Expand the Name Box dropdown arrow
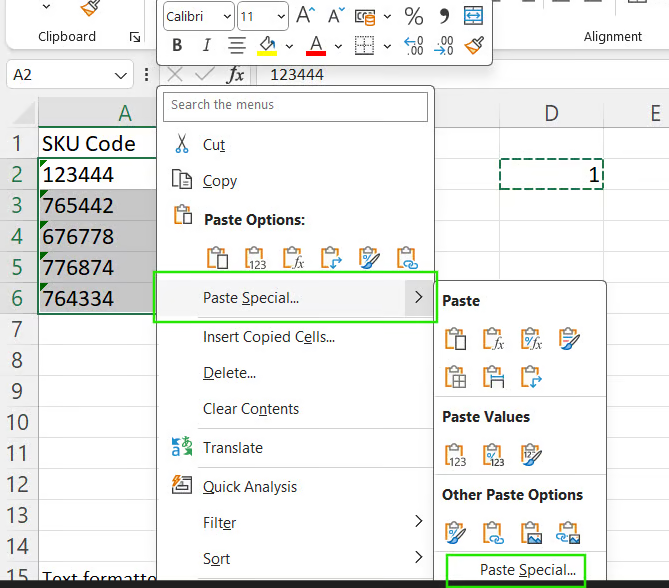 (x=121, y=76)
